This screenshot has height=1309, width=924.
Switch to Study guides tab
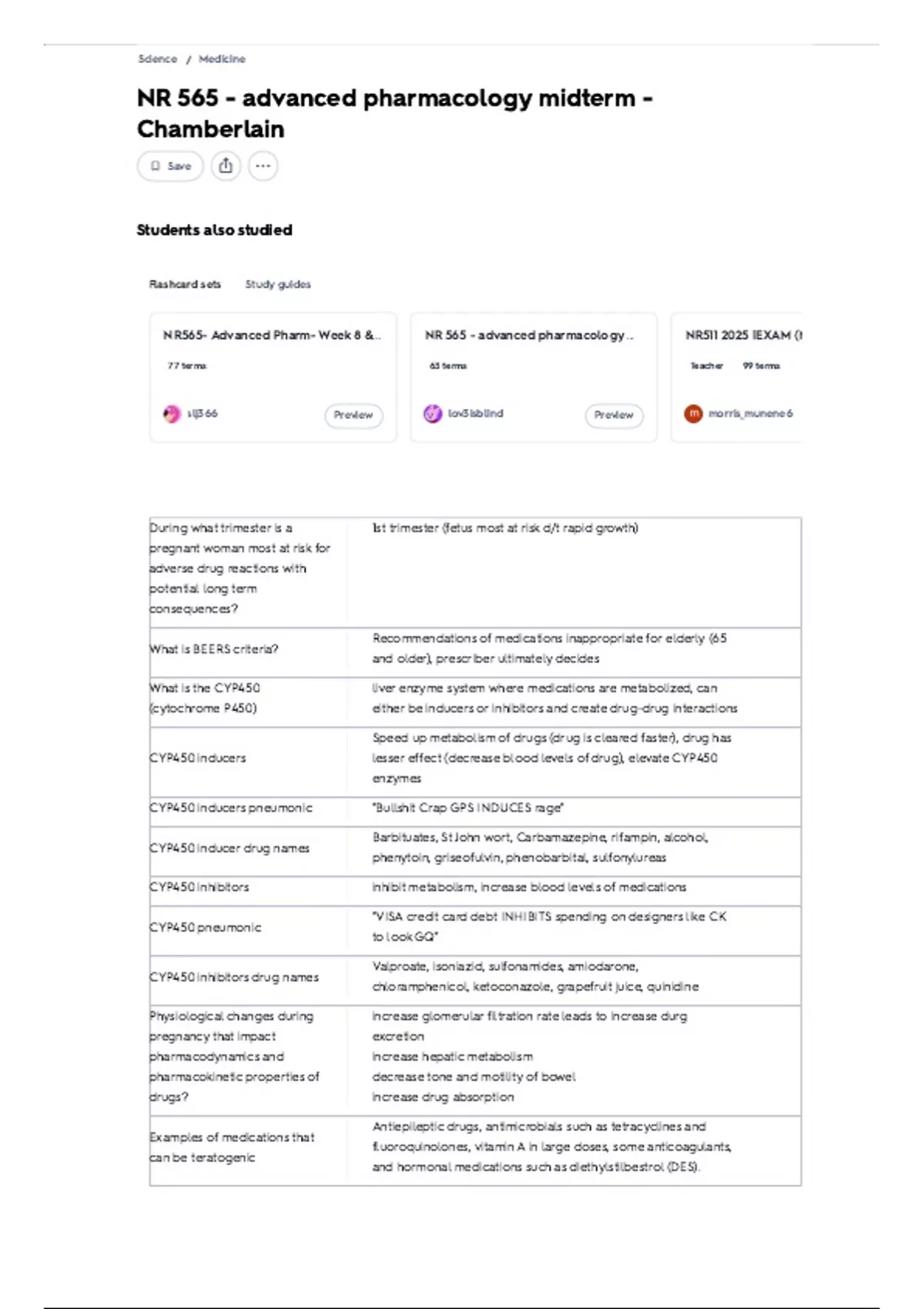(x=278, y=284)
